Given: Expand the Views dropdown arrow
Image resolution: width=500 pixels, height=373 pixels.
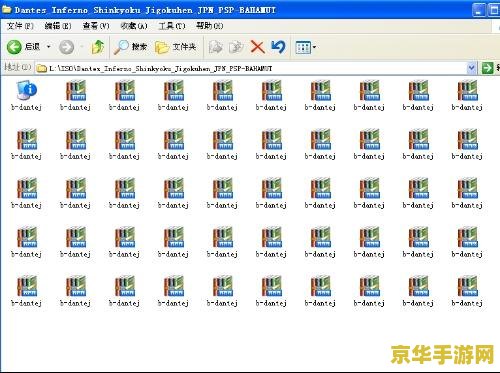Looking at the screenshot, I should point(314,47).
